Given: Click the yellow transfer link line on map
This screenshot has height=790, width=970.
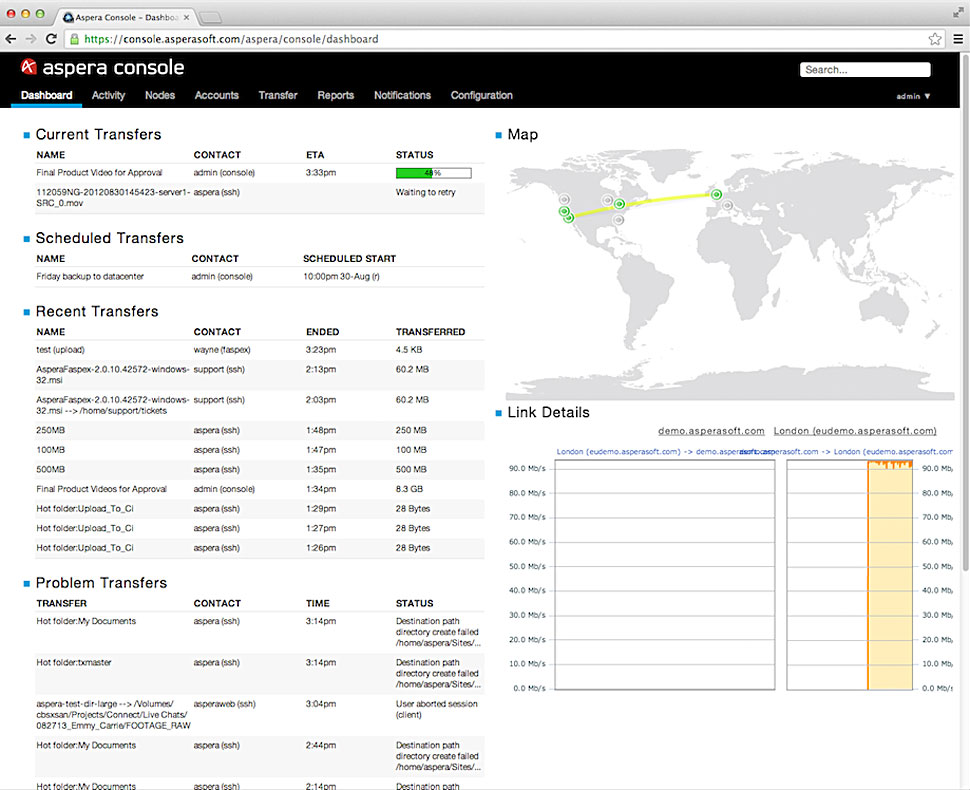Looking at the screenshot, I should (x=643, y=204).
